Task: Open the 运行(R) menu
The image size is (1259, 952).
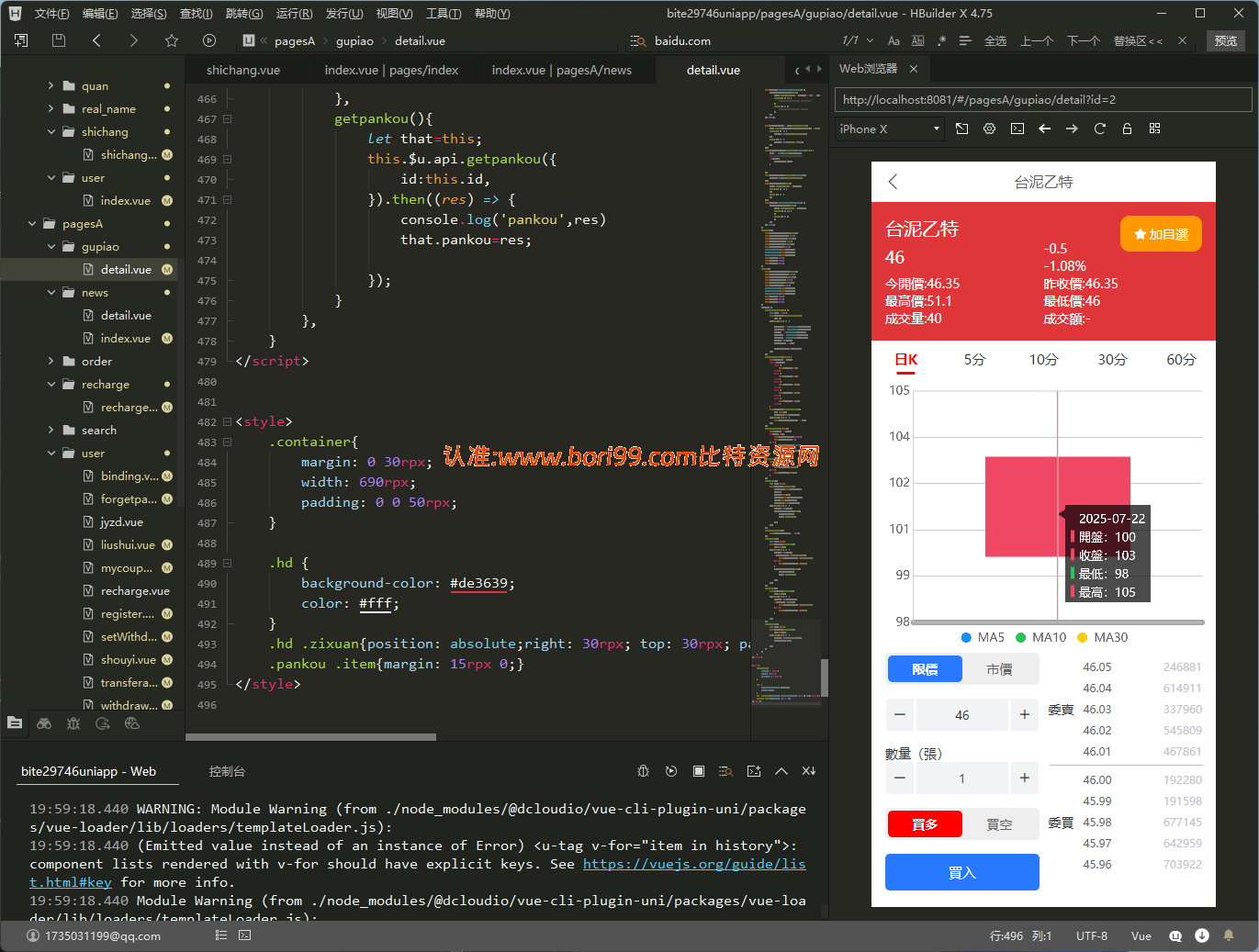Action: click(294, 14)
